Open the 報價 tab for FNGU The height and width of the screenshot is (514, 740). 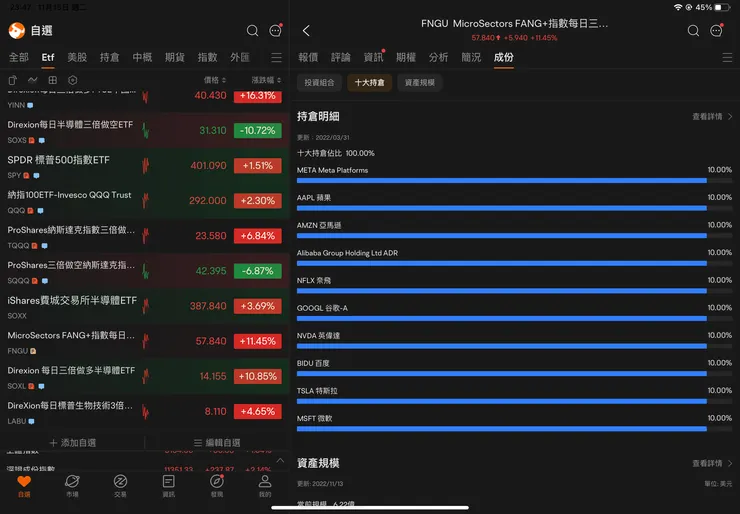(308, 58)
